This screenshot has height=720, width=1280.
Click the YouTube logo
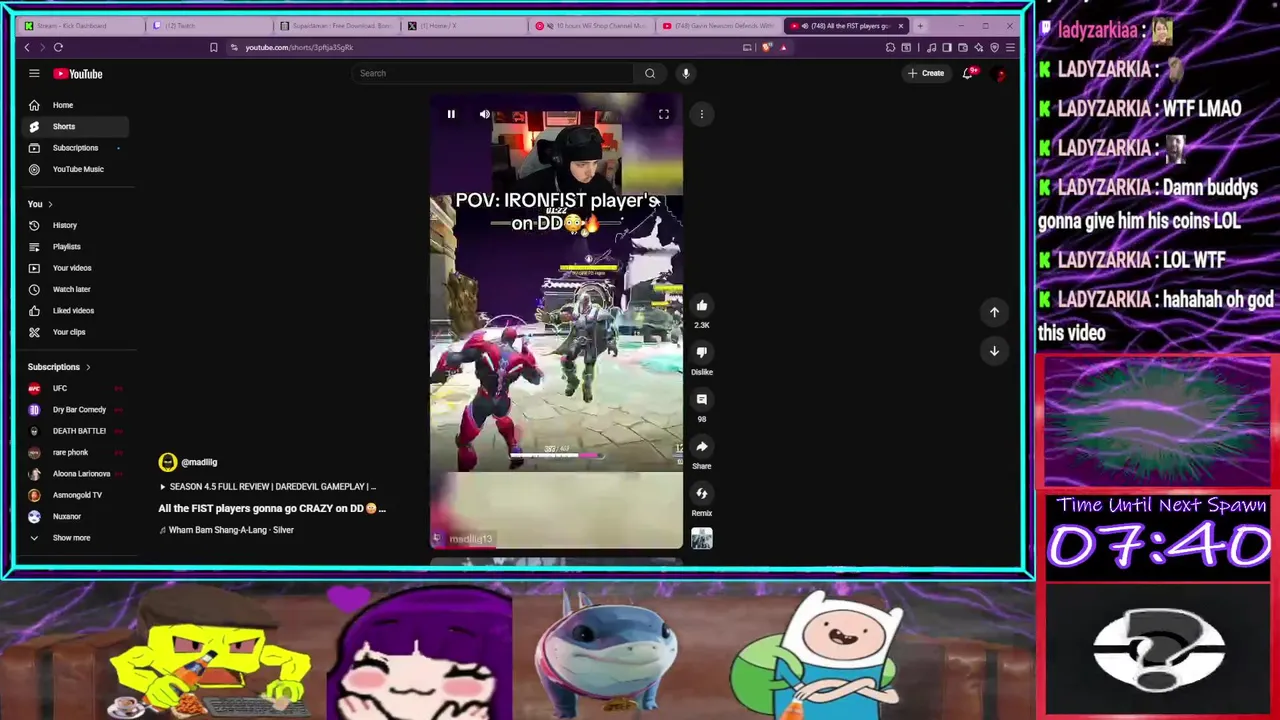coord(78,74)
